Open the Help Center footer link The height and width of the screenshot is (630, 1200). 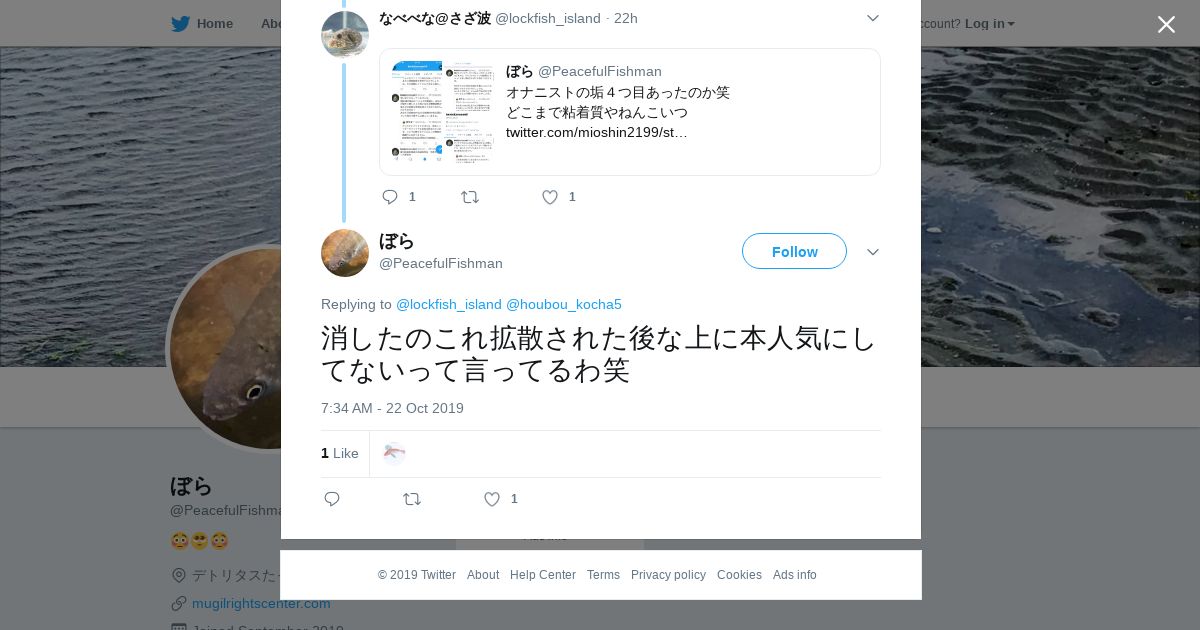[543, 575]
